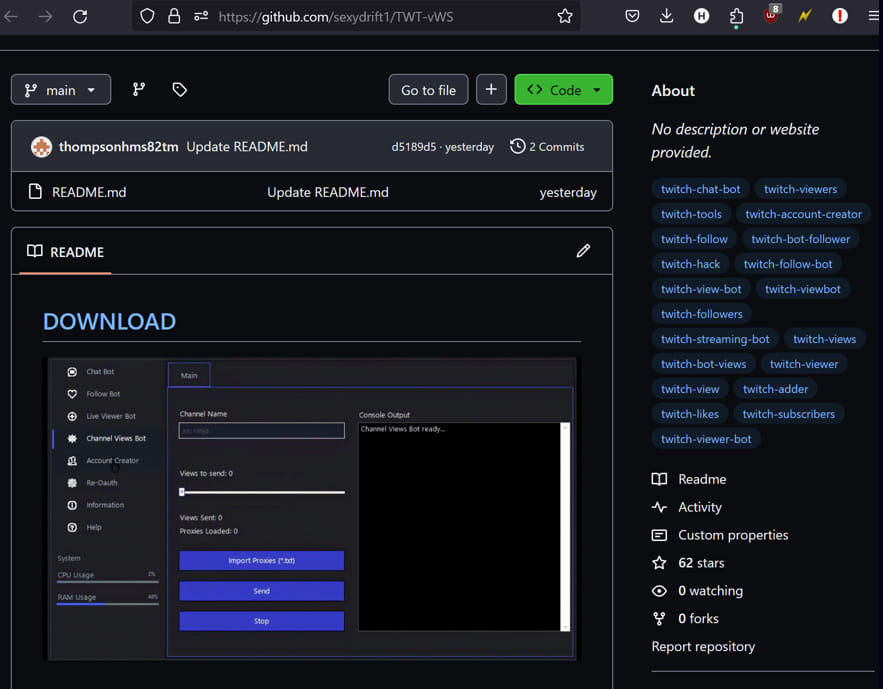Show site security padlock info
This screenshot has height=689, width=883.
(174, 16)
